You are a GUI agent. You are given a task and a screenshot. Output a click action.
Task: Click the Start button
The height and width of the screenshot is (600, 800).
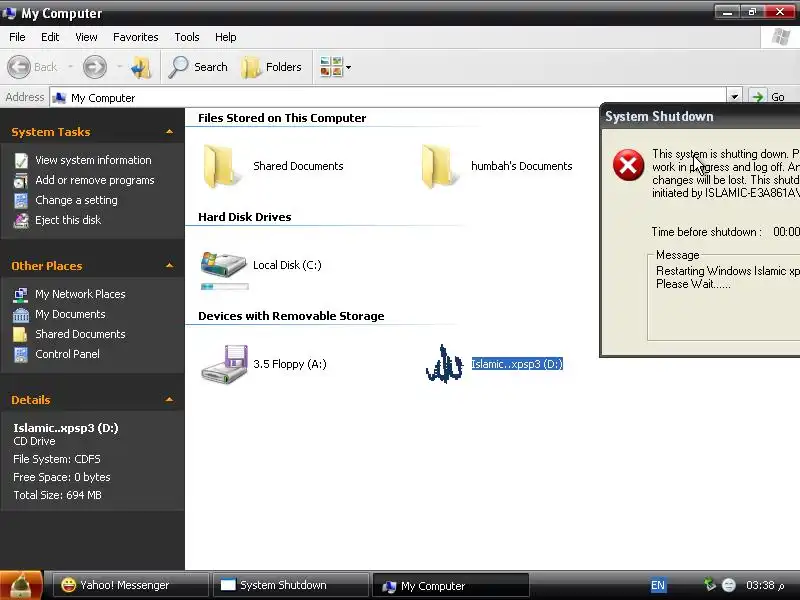pyautogui.click(x=21, y=585)
